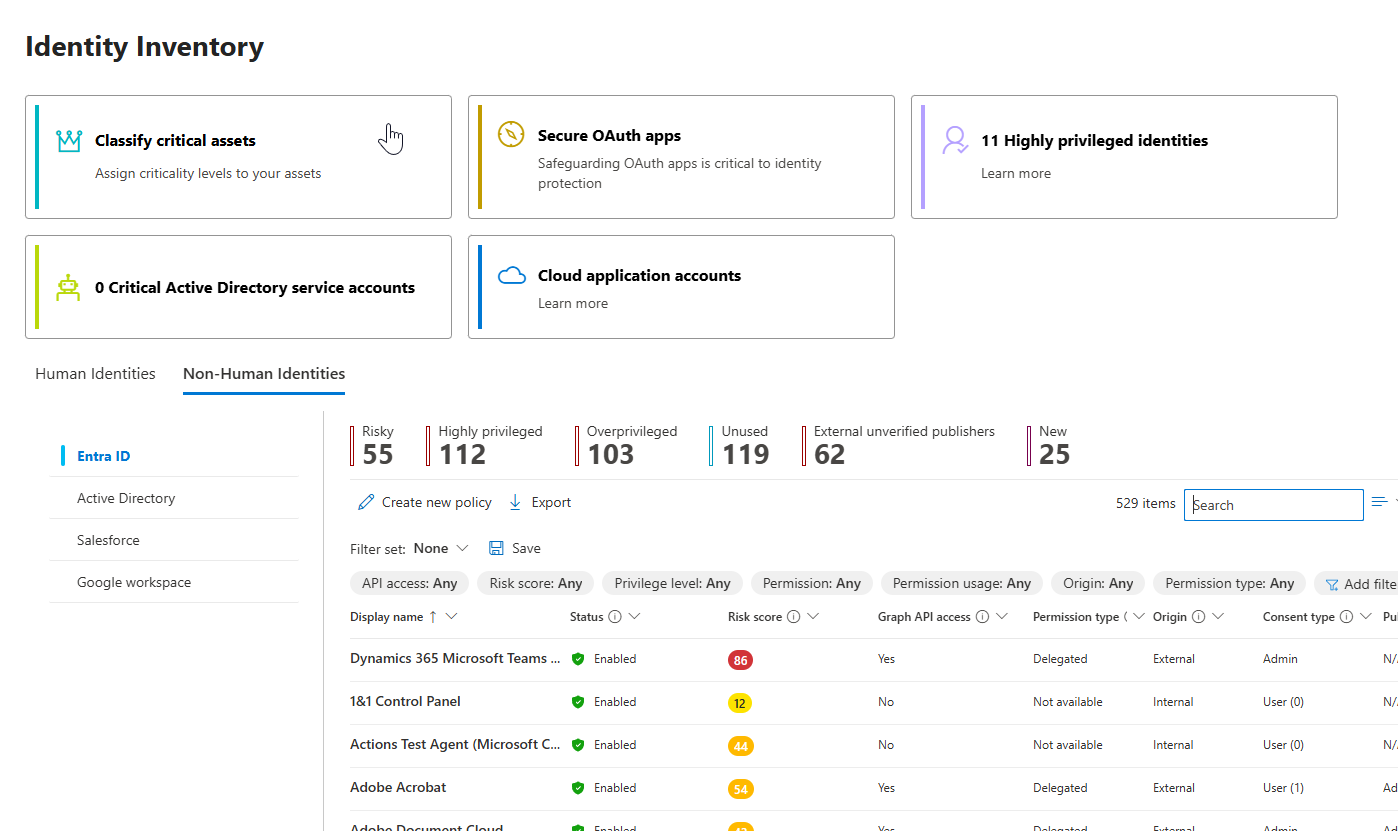
Task: Click the download icon beside Export
Action: [515, 502]
